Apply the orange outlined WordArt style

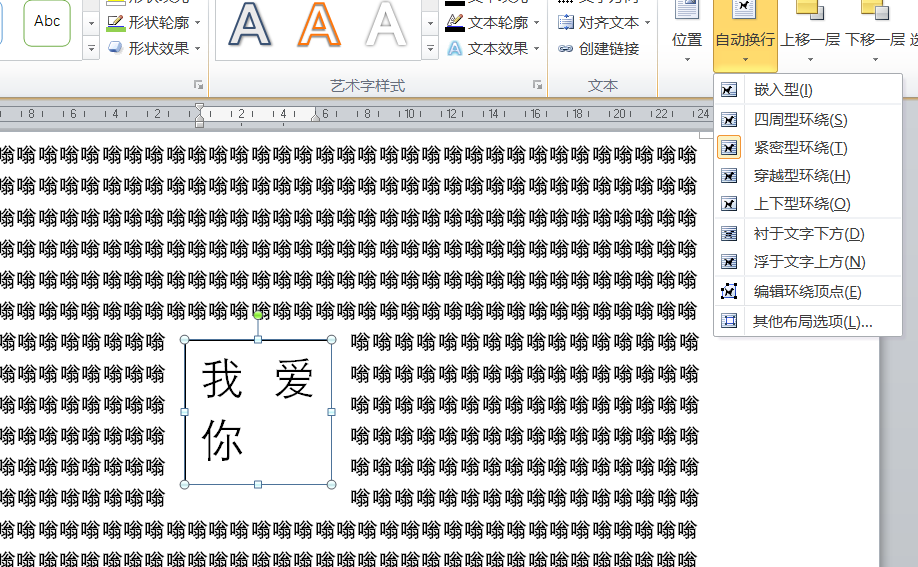(318, 24)
